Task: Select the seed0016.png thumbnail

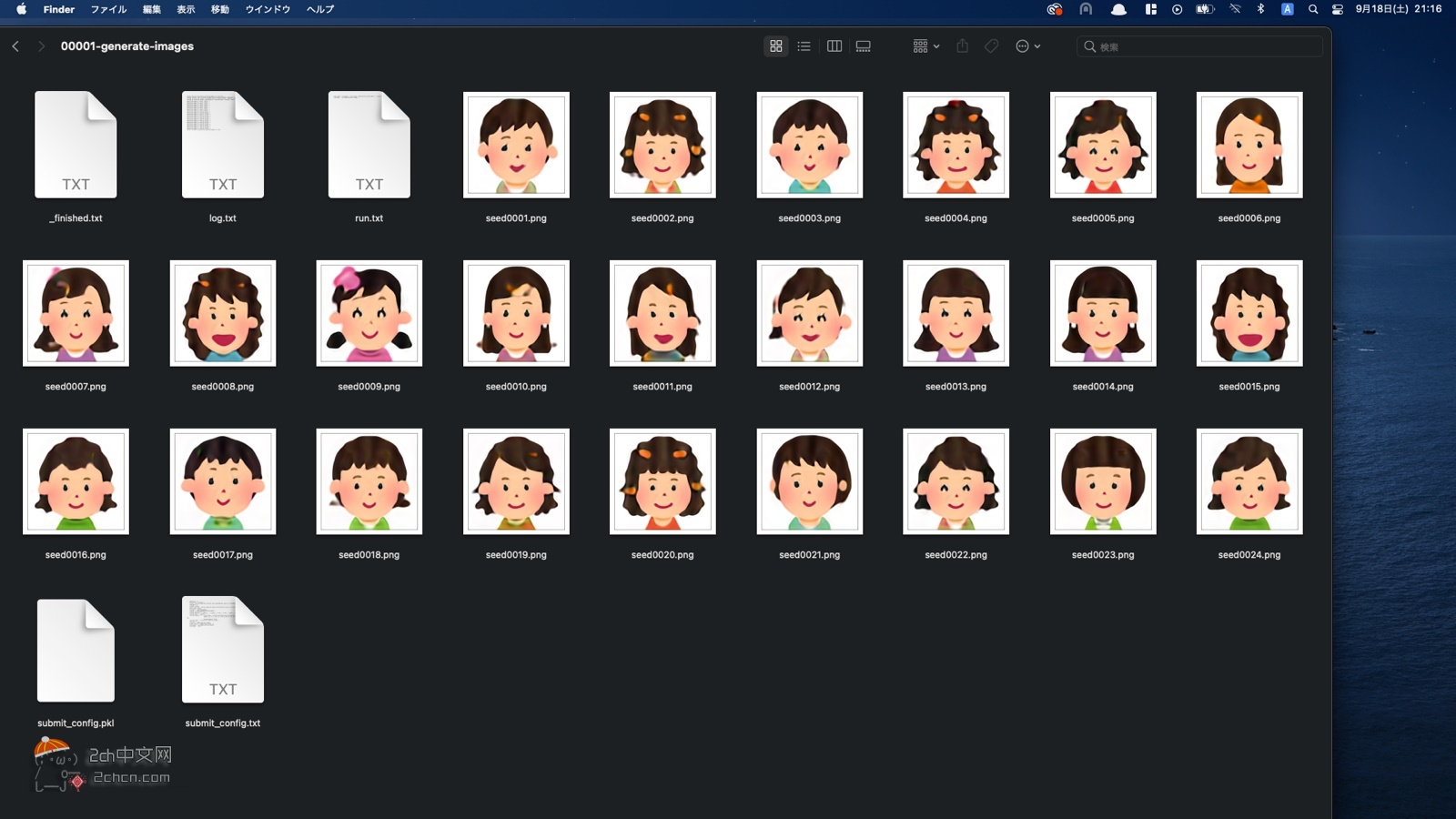Action: point(76,481)
